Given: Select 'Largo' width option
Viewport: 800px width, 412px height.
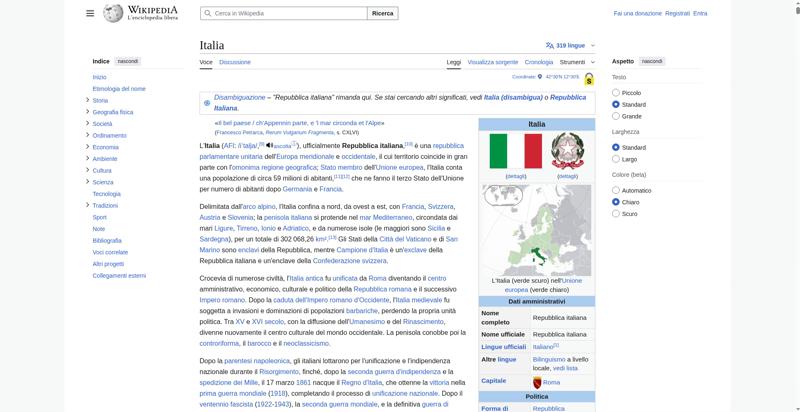Looking at the screenshot, I should click(615, 159).
